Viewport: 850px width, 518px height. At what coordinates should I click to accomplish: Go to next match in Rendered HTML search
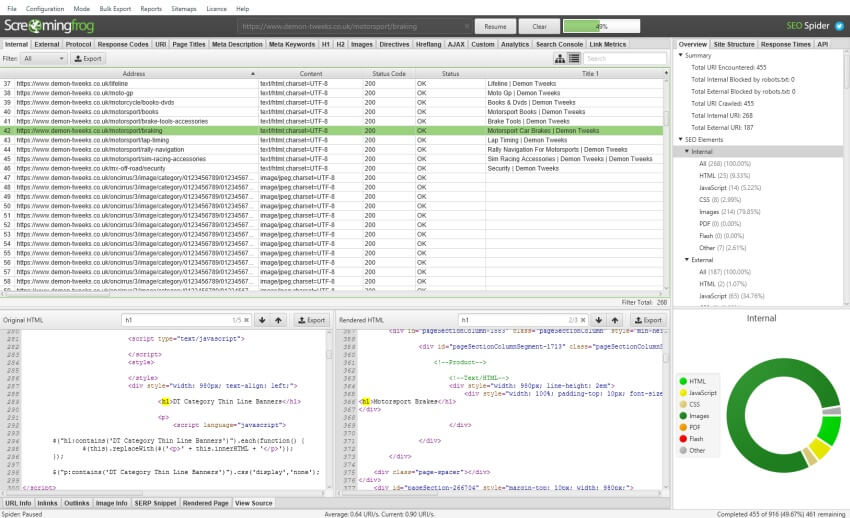(598, 320)
